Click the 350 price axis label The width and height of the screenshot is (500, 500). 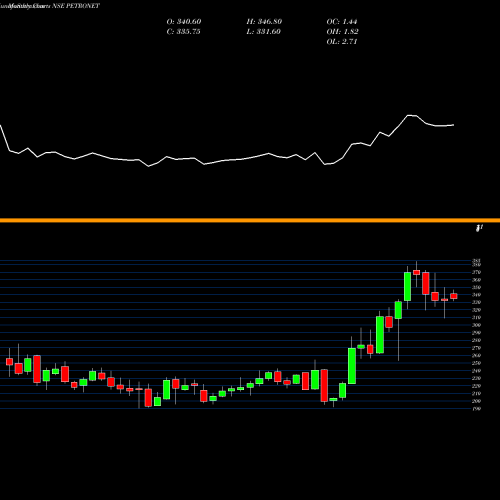[476, 287]
